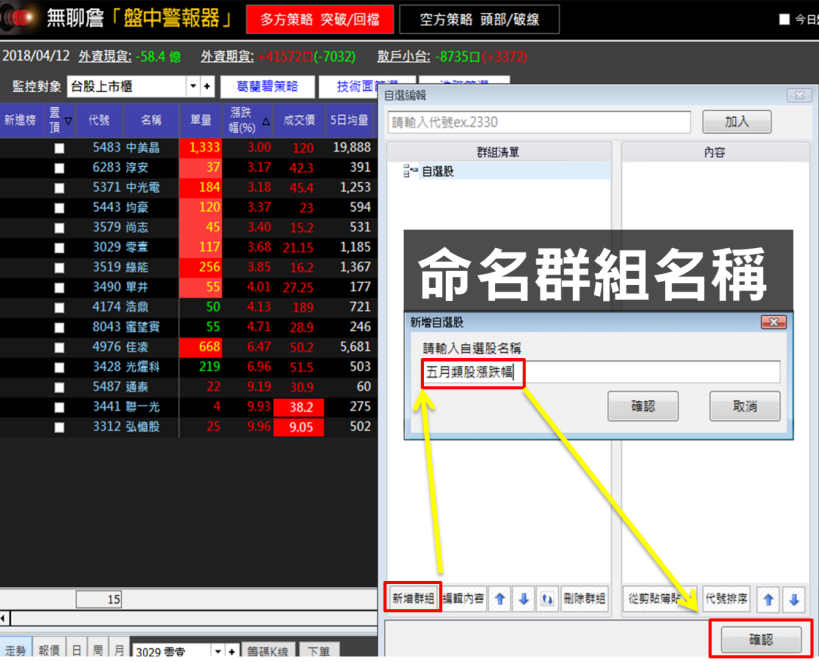This screenshot has width=819, height=662.
Task: Click the 散戶小台 link label
Action: tap(404, 56)
